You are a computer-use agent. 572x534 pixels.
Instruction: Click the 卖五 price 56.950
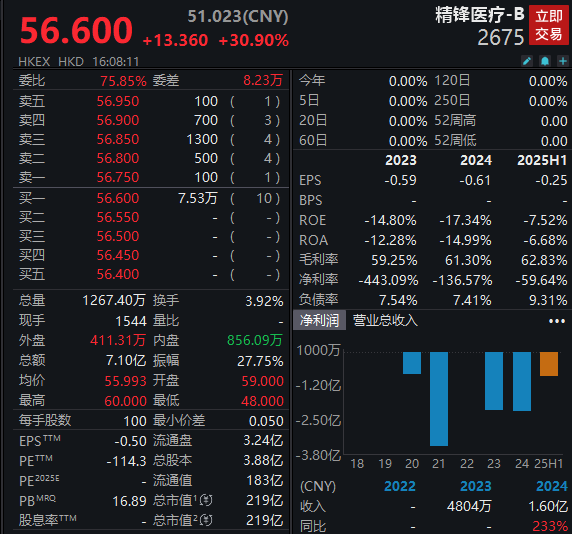(x=118, y=101)
